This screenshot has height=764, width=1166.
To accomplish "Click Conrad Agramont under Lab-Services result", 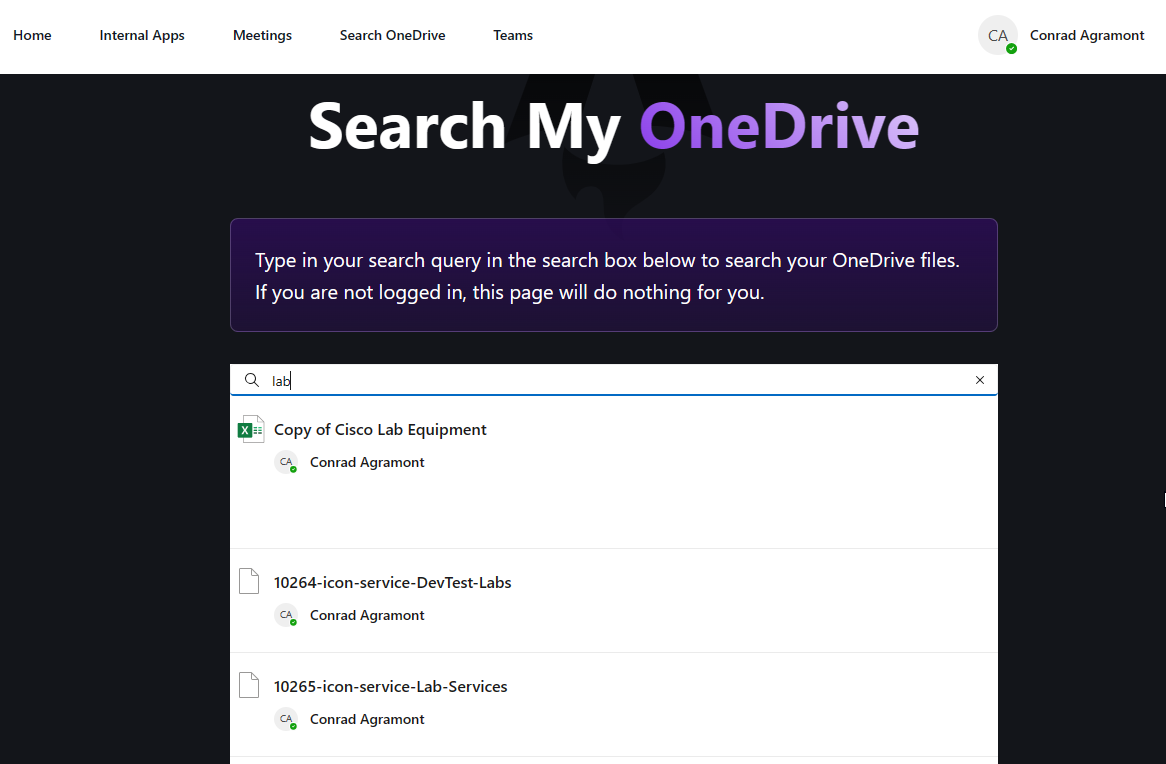I will point(367,719).
